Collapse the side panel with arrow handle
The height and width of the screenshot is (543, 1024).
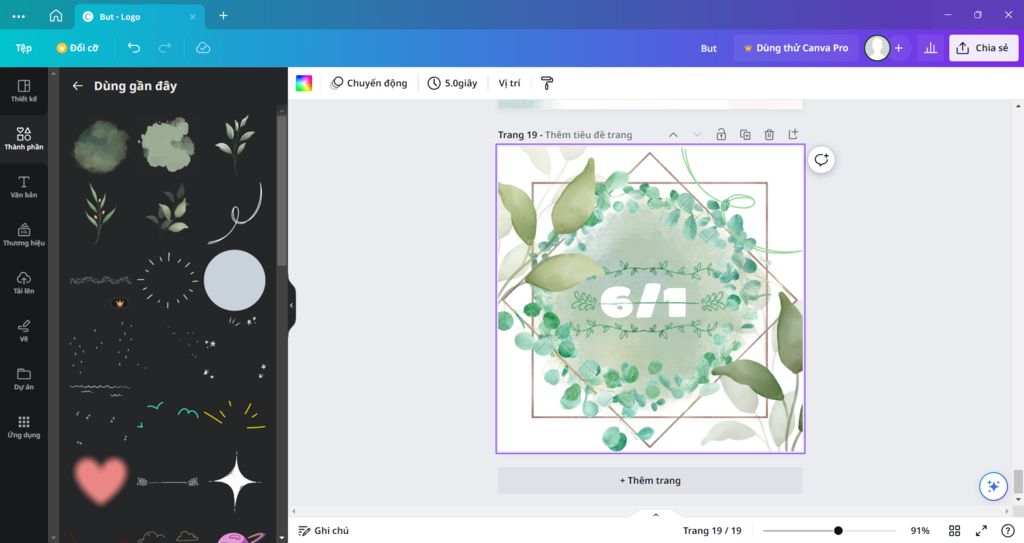(291, 305)
